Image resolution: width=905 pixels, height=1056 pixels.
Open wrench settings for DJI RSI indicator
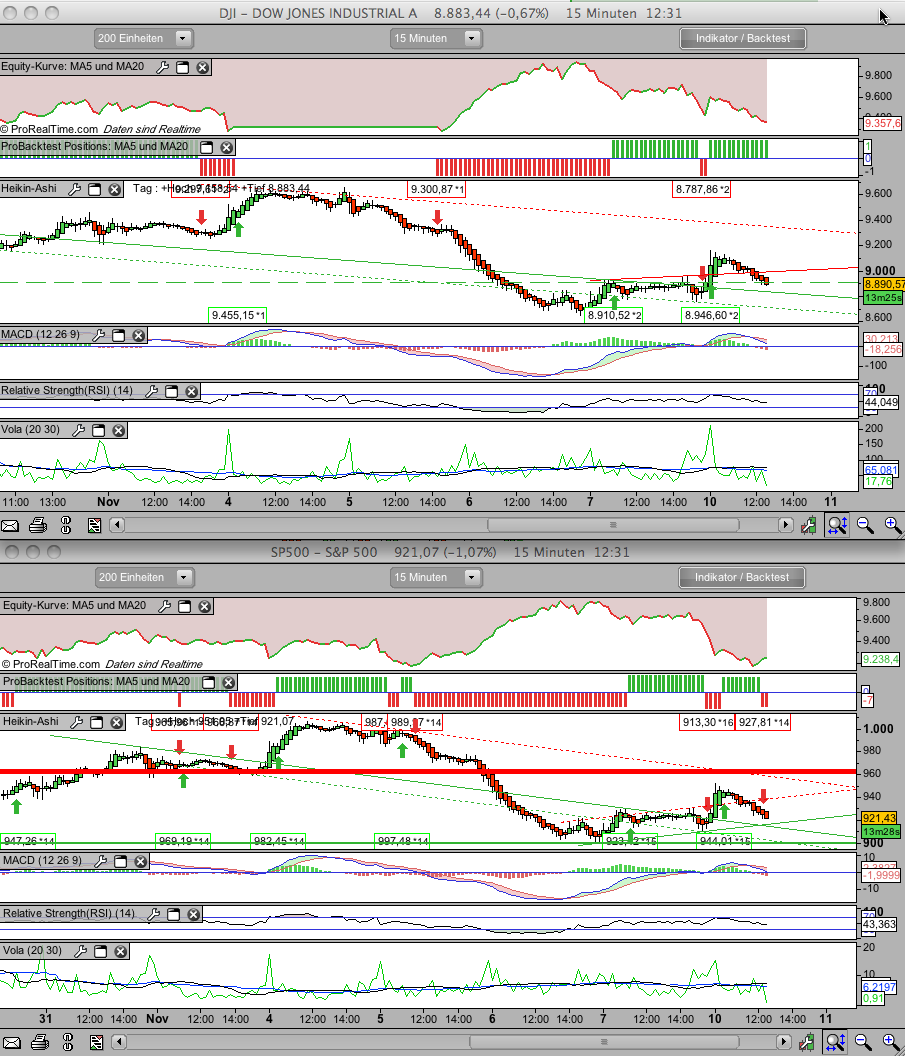152,391
